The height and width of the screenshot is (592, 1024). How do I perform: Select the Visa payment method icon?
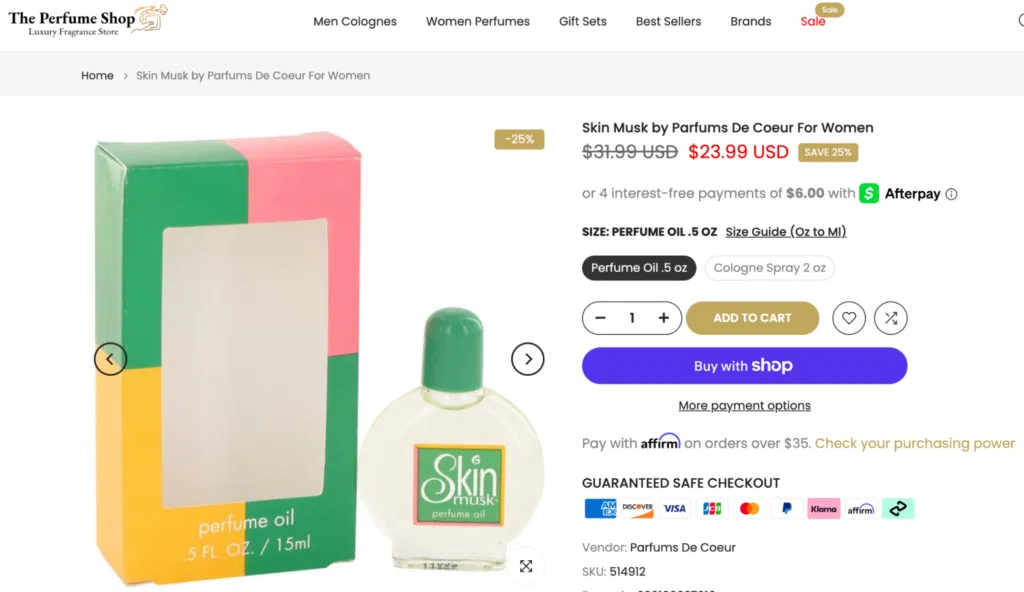coord(674,508)
